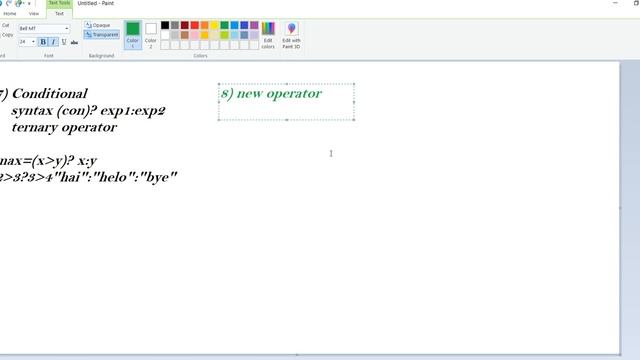Toggle Italic text formatting
This screenshot has width=640, height=360.
pos(53,42)
